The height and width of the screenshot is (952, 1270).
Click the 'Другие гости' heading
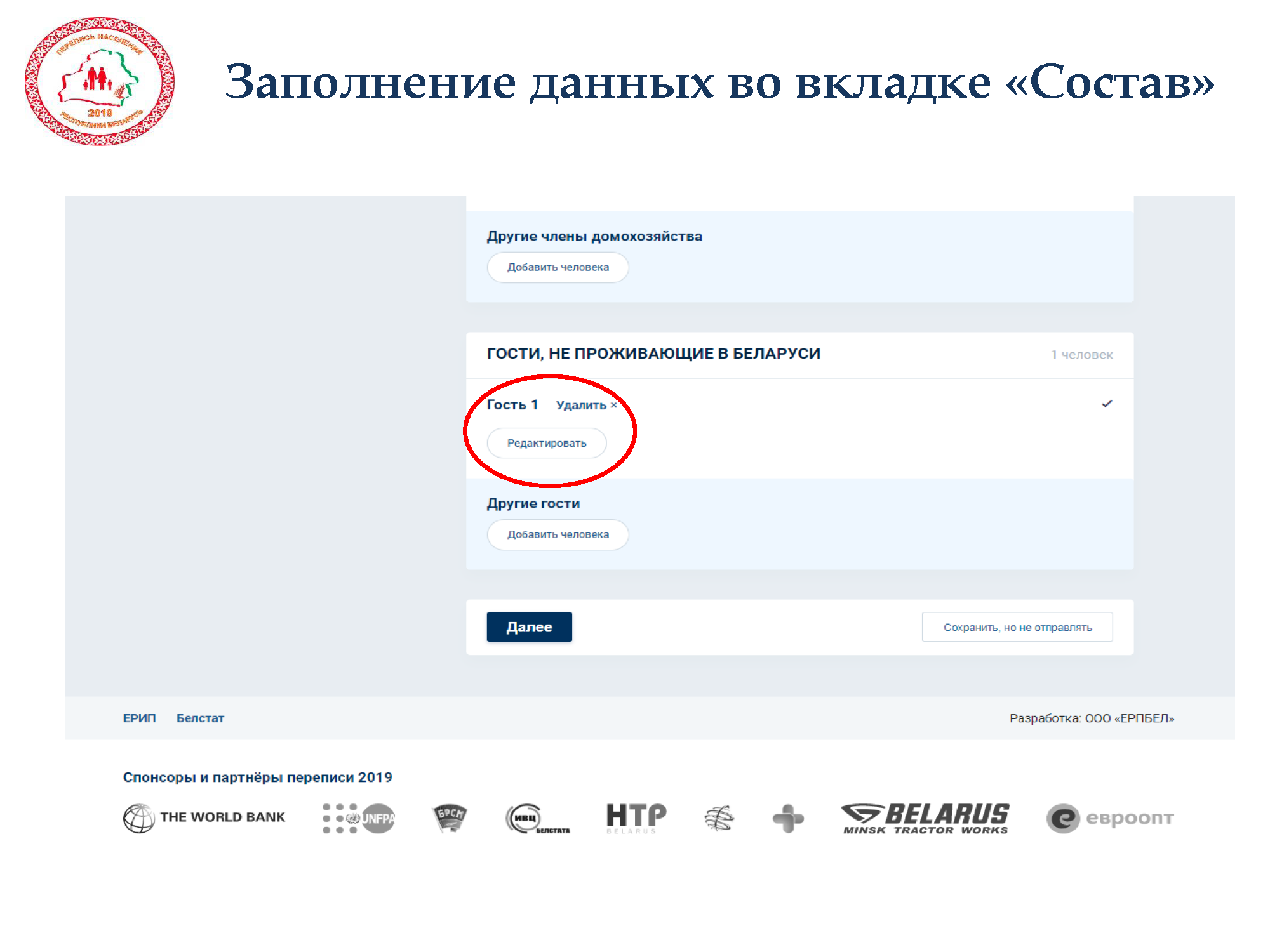pos(533,503)
